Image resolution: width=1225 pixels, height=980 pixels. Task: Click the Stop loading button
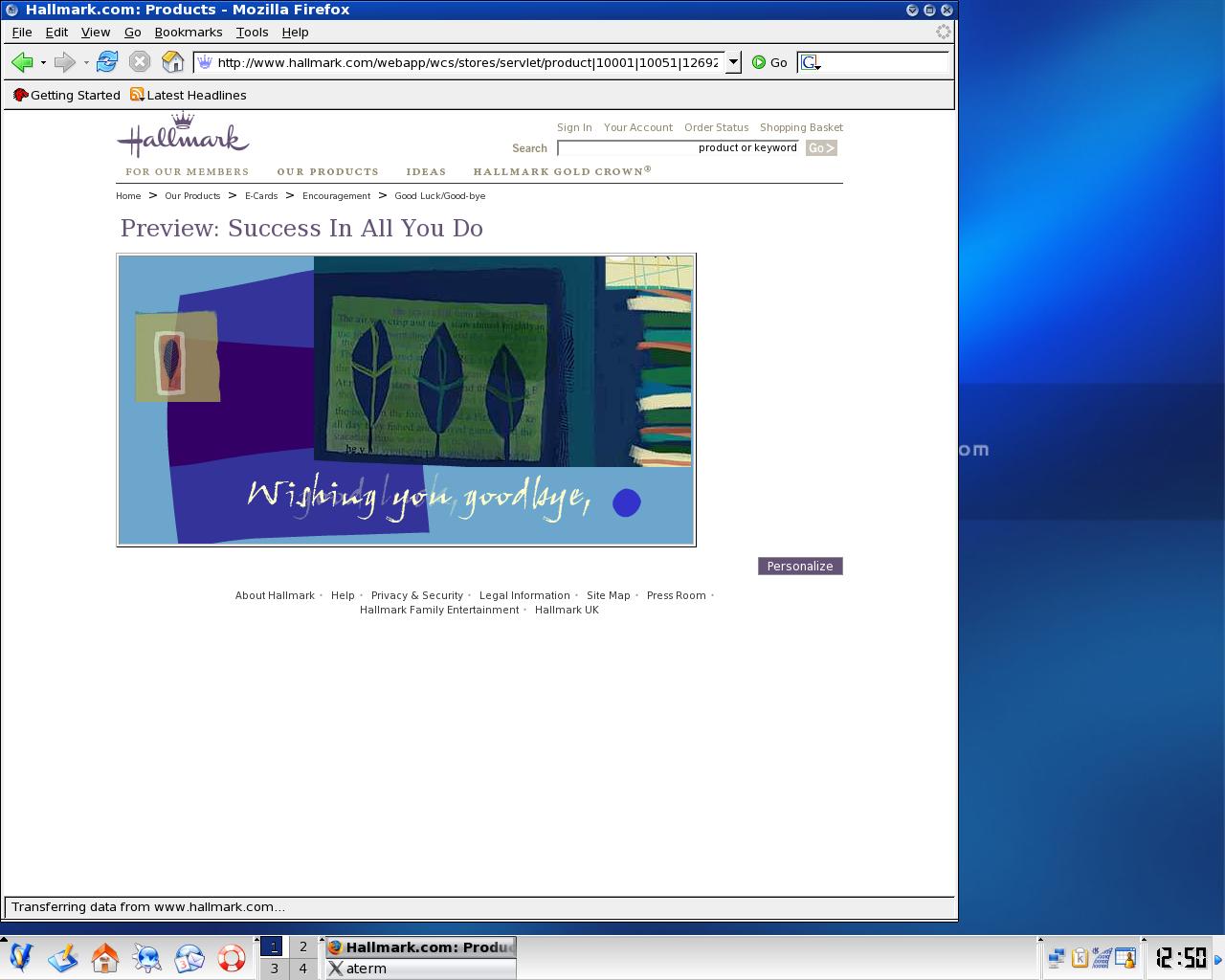pos(140,62)
